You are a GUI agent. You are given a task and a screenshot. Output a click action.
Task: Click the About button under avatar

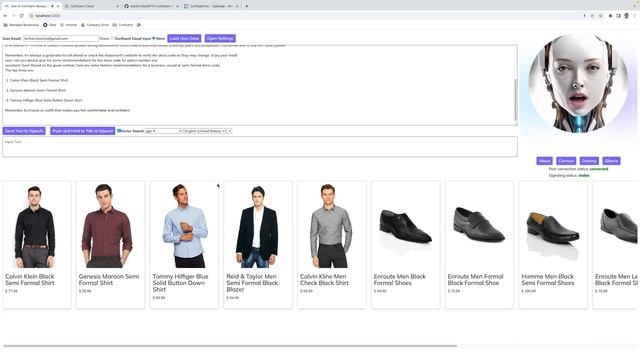pyautogui.click(x=544, y=161)
